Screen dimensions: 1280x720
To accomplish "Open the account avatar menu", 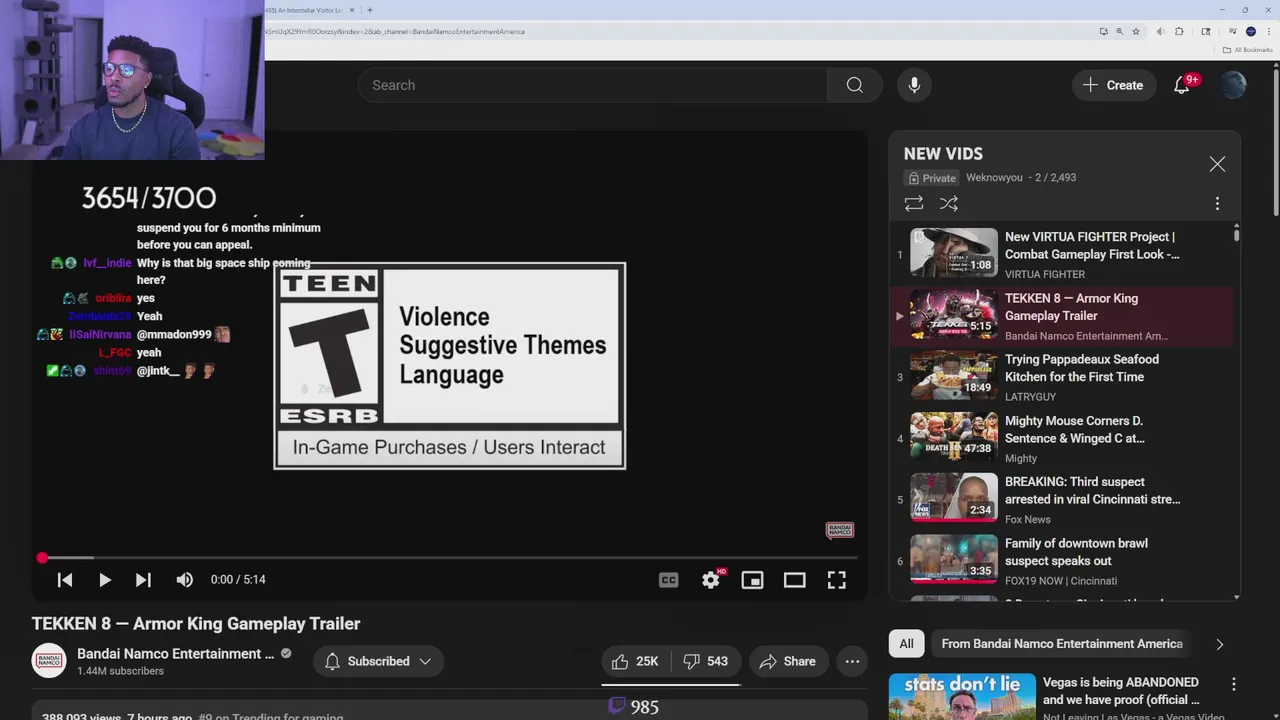I will [1233, 85].
